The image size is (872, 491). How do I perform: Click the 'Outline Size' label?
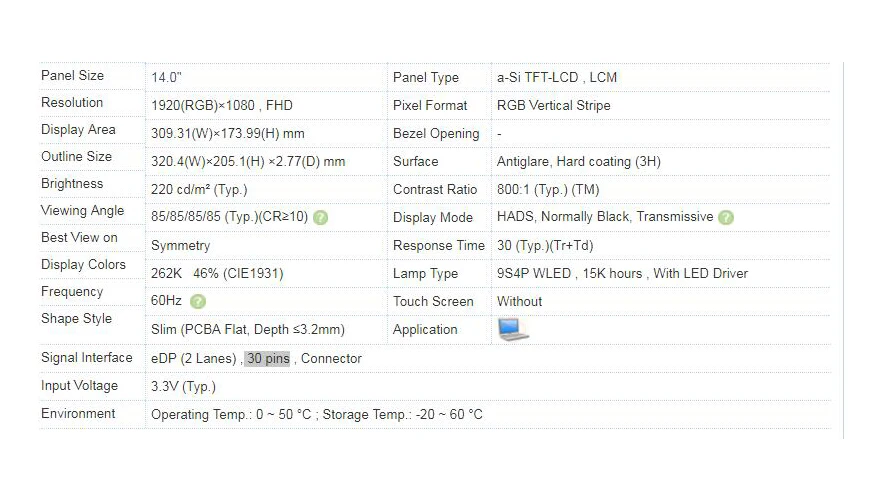[x=76, y=157]
